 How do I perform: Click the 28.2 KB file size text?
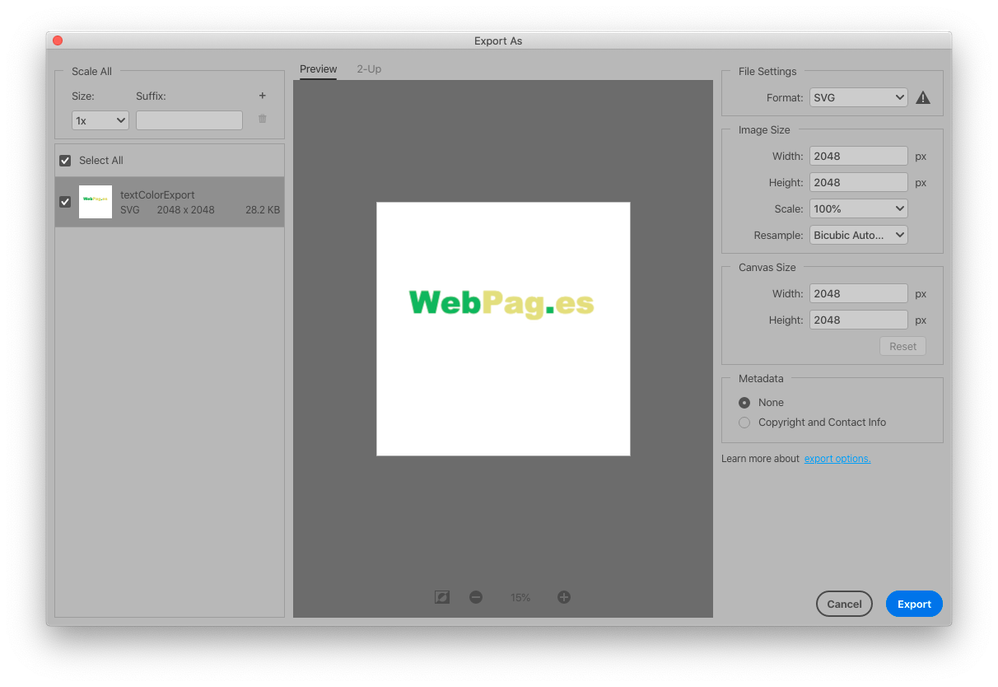(263, 210)
